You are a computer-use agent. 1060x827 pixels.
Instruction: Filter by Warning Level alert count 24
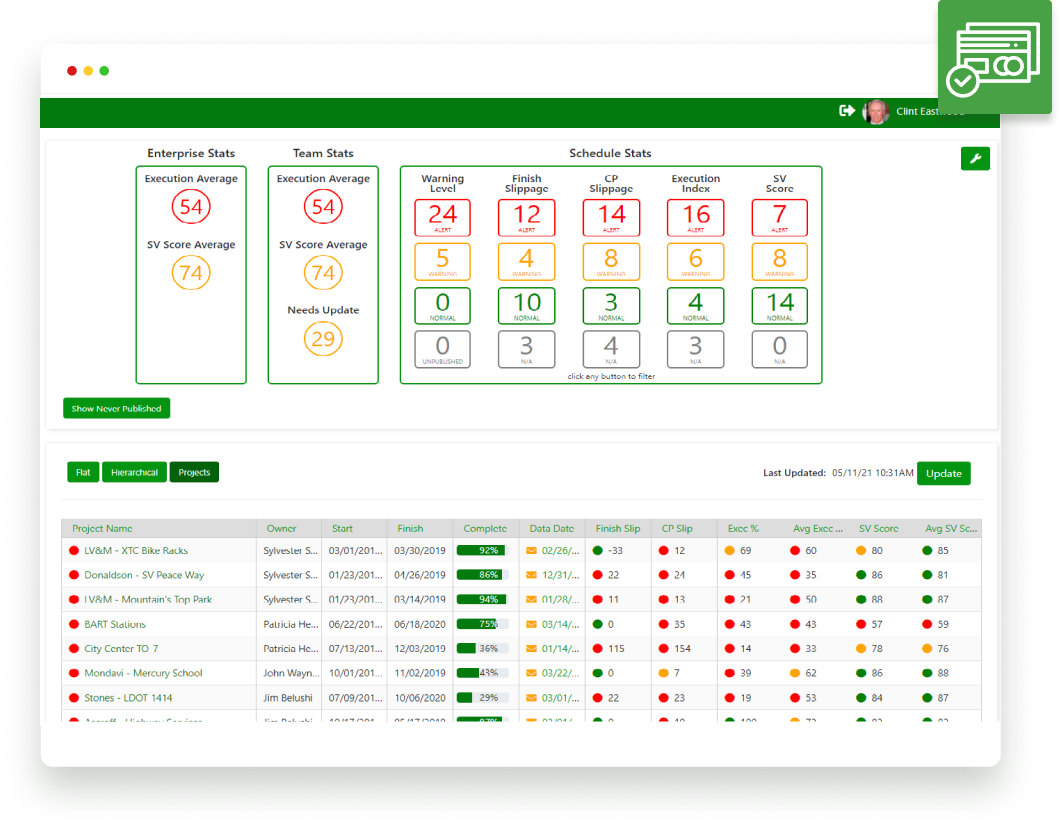442,217
